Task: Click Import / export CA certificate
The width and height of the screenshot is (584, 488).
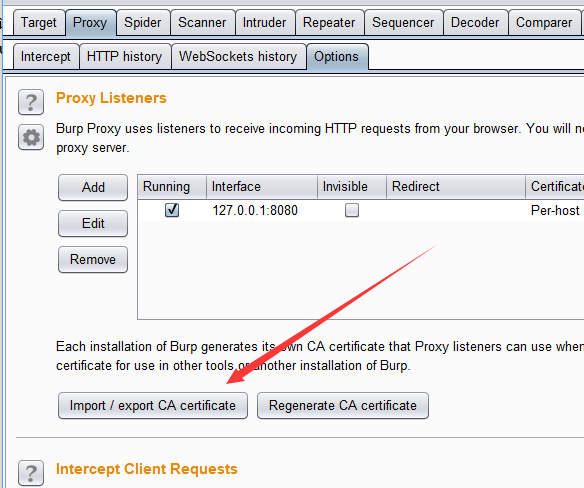Action: (x=153, y=405)
